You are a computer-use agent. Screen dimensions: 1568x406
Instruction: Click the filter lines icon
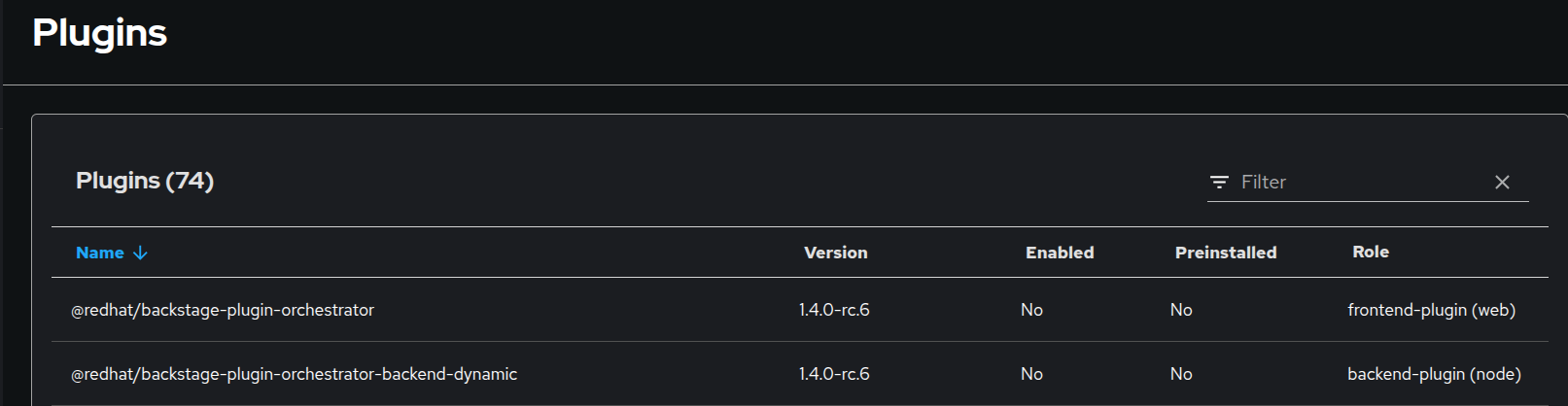(1219, 183)
